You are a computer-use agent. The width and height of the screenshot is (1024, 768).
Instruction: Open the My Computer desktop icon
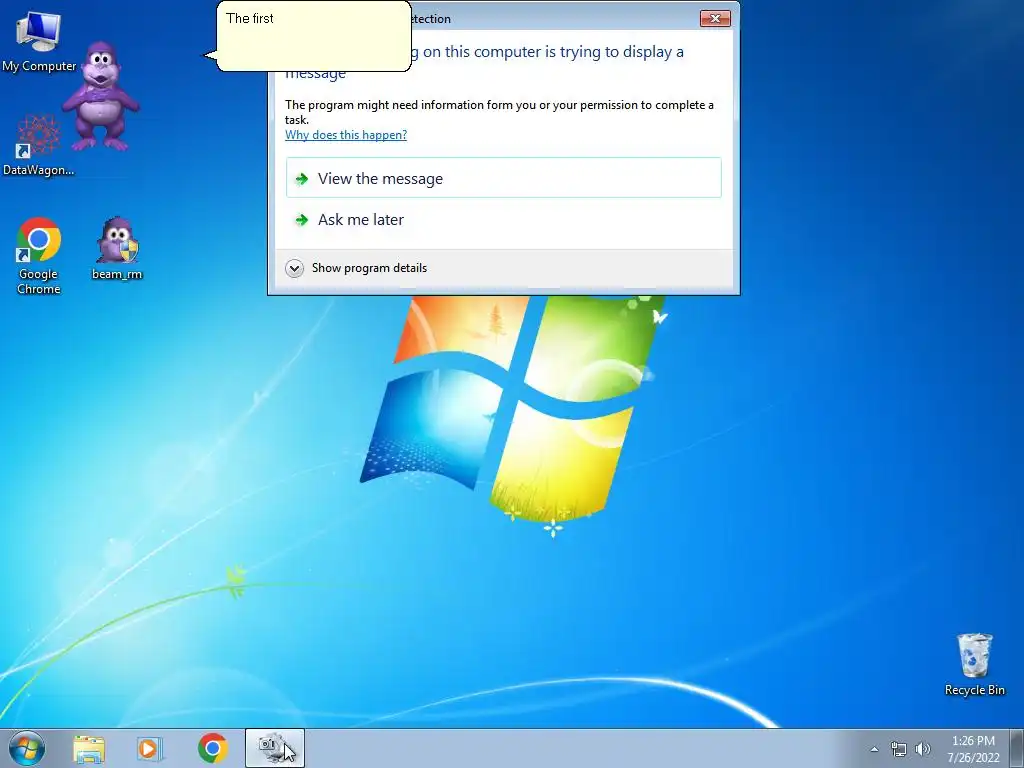pos(39,42)
